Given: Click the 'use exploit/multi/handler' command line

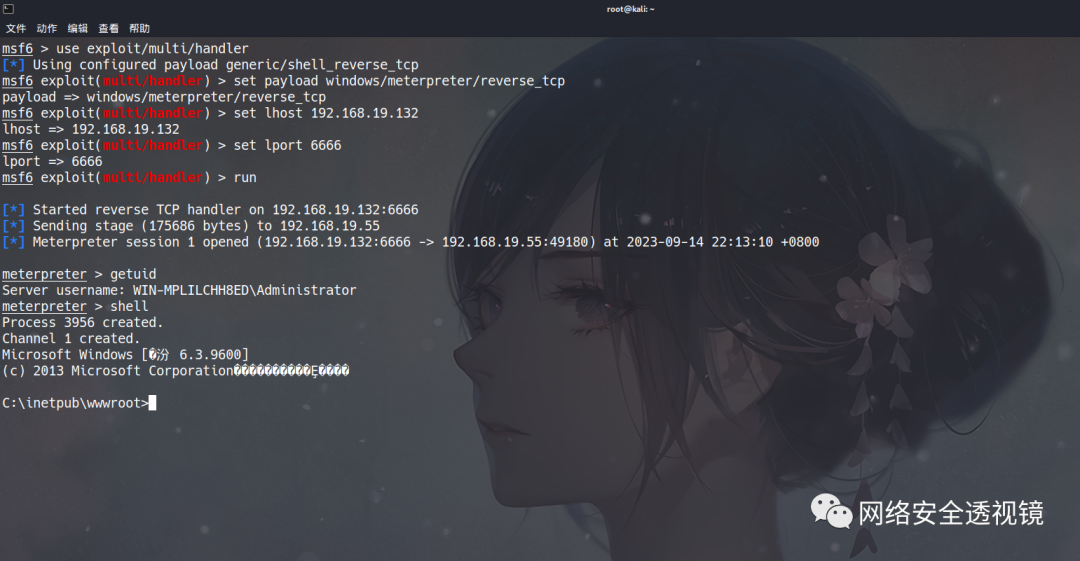Looking at the screenshot, I should pyautogui.click(x=125, y=48).
